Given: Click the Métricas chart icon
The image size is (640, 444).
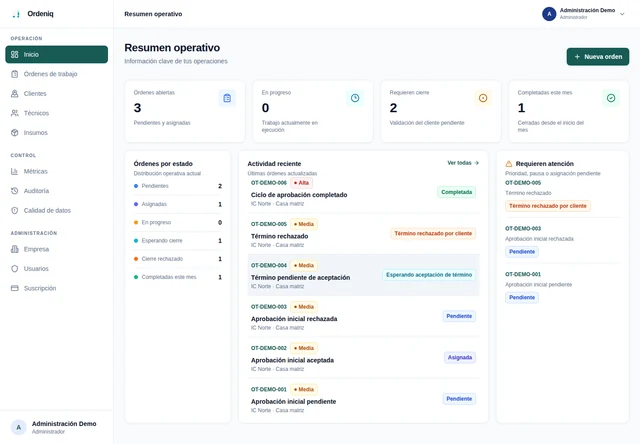Looking at the screenshot, I should coord(15,171).
